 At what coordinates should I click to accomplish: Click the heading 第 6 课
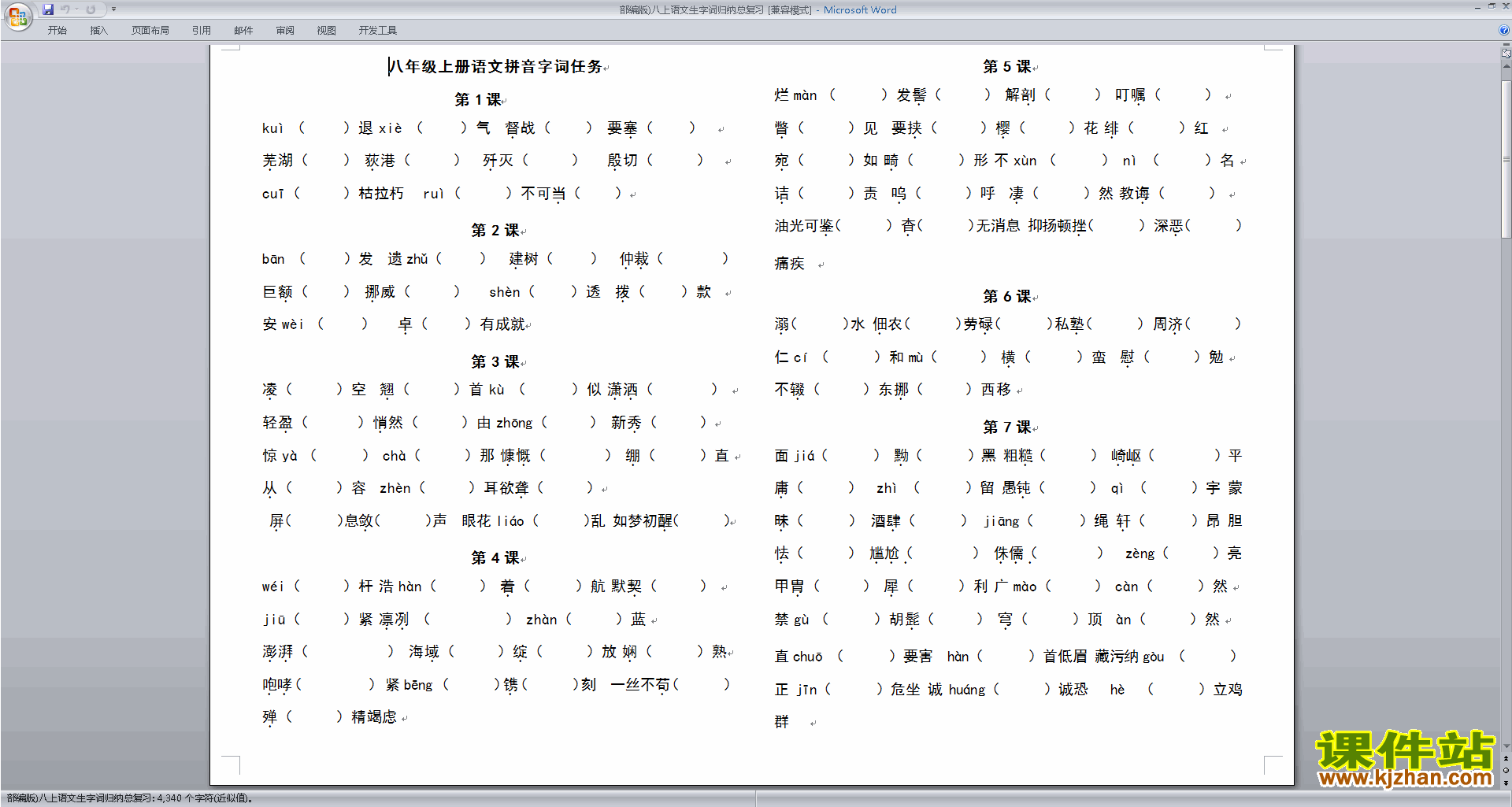pyautogui.click(x=1006, y=296)
